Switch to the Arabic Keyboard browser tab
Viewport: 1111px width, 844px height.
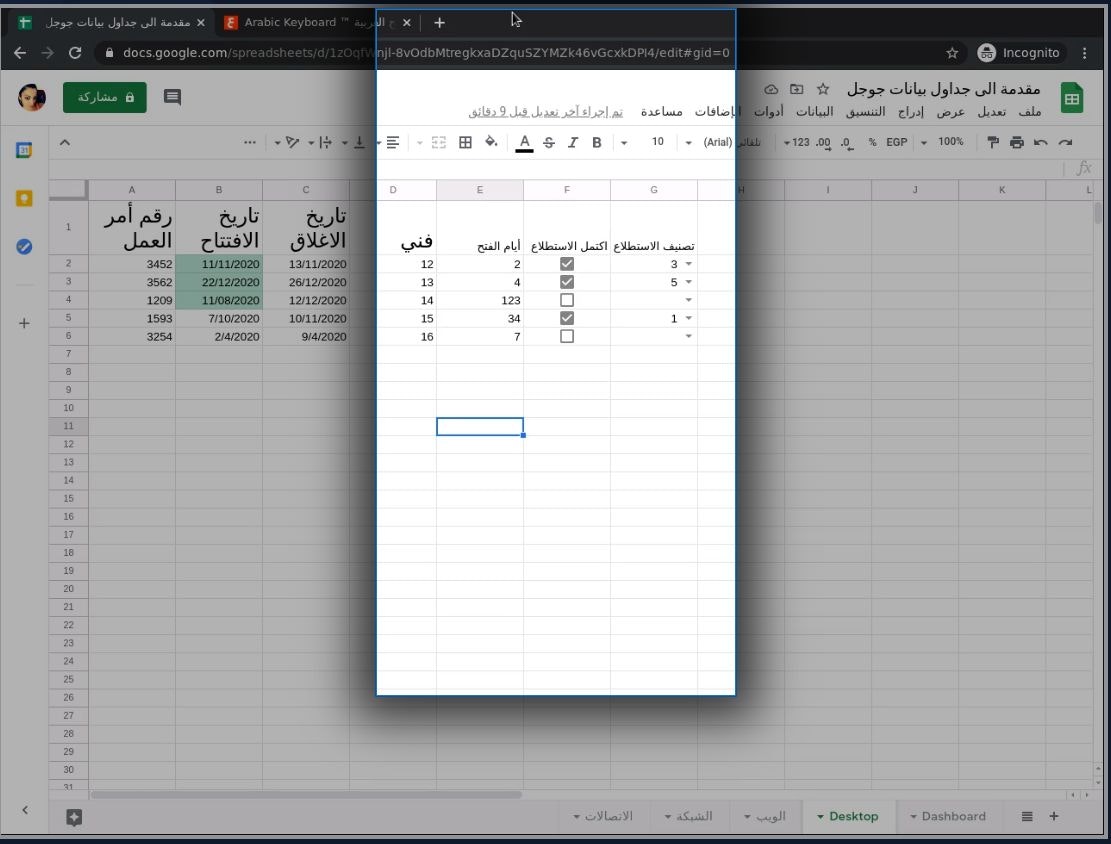coord(318,23)
